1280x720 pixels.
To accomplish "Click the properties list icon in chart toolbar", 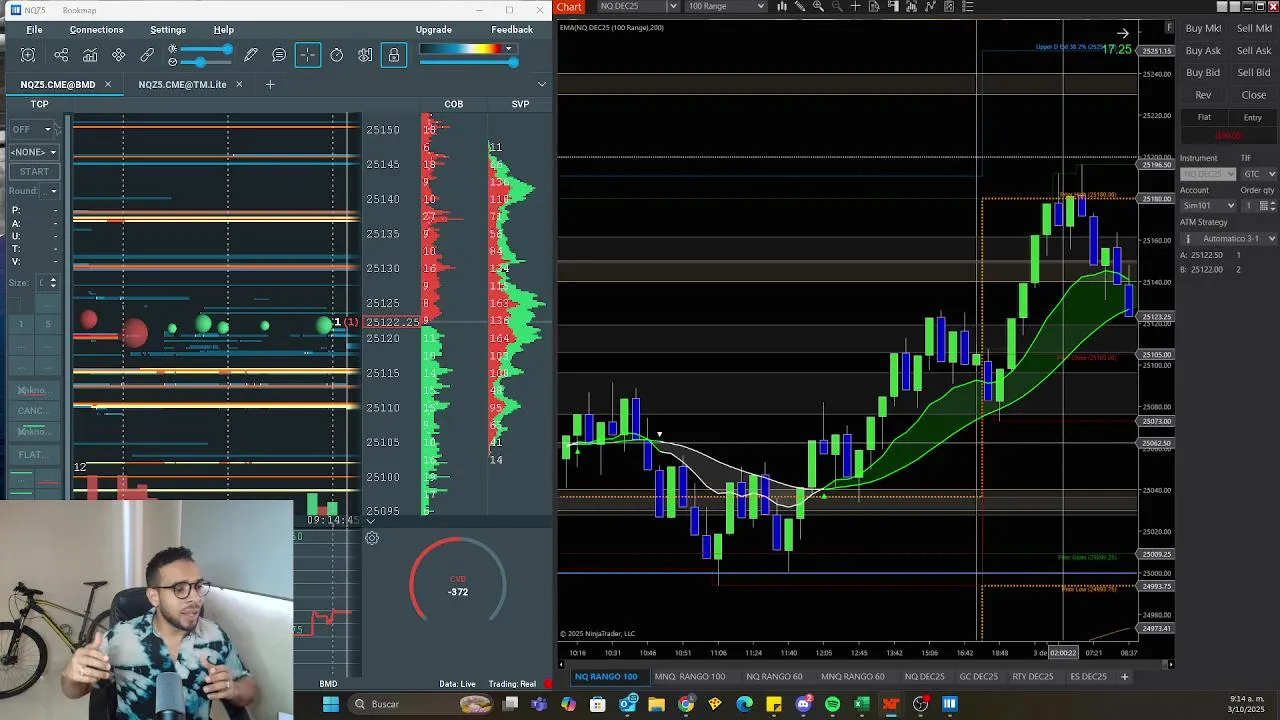I will (x=968, y=6).
